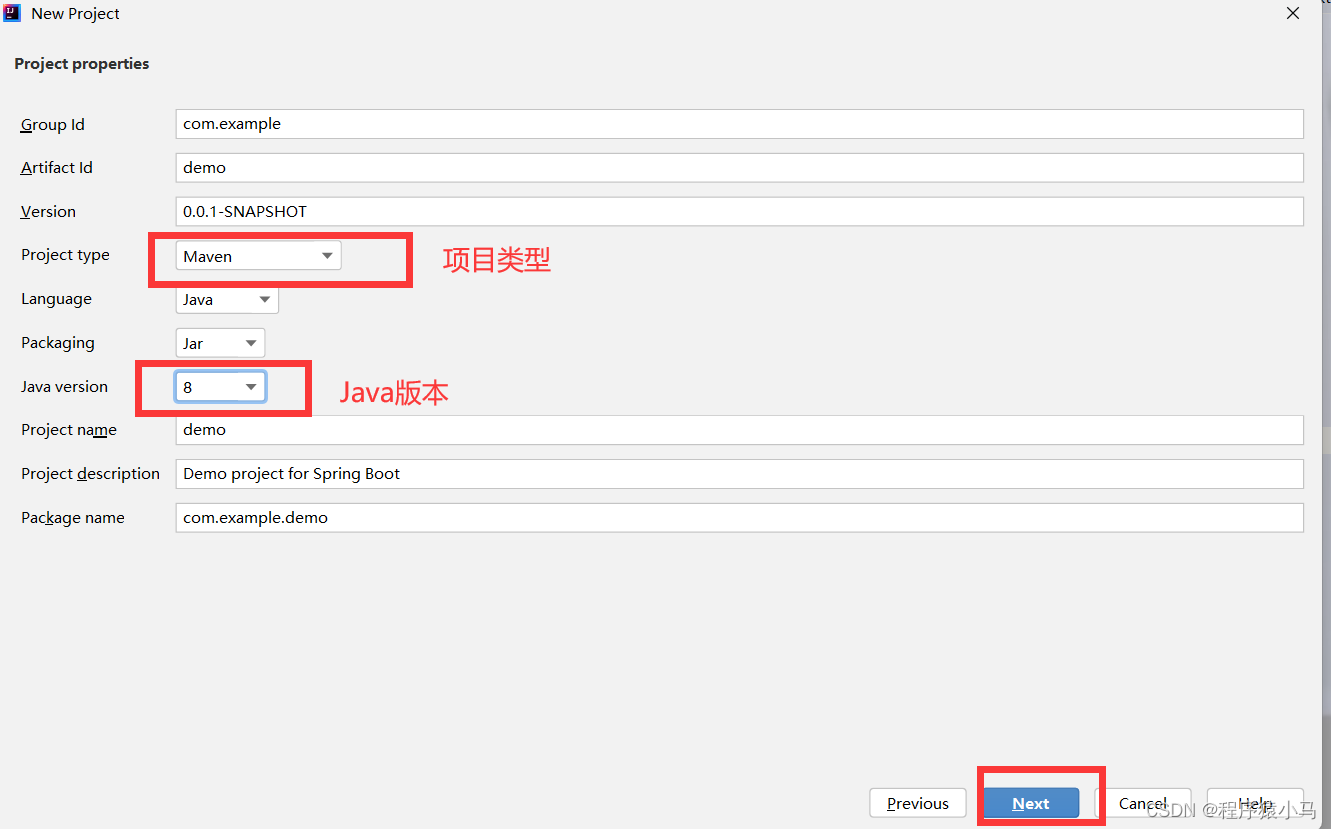Click the Group Id label
Screen dimensions: 1331x829
pos(52,124)
